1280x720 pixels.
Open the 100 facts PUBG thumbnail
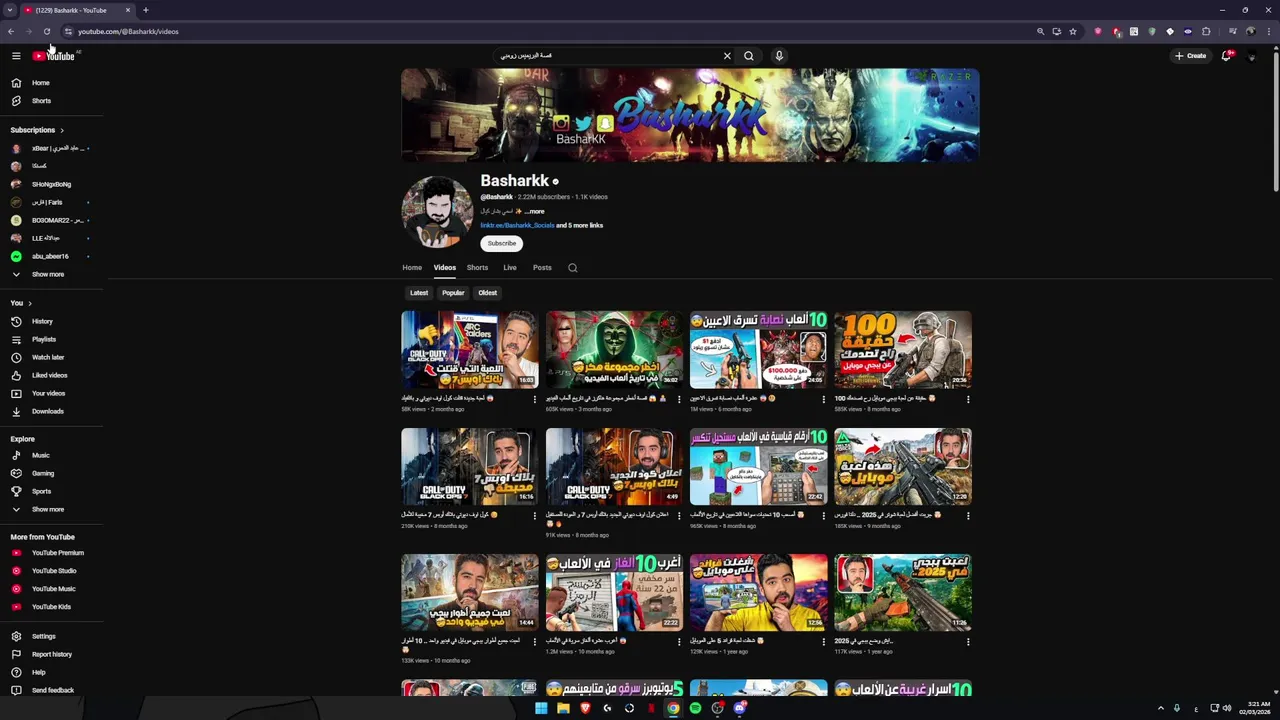point(902,349)
